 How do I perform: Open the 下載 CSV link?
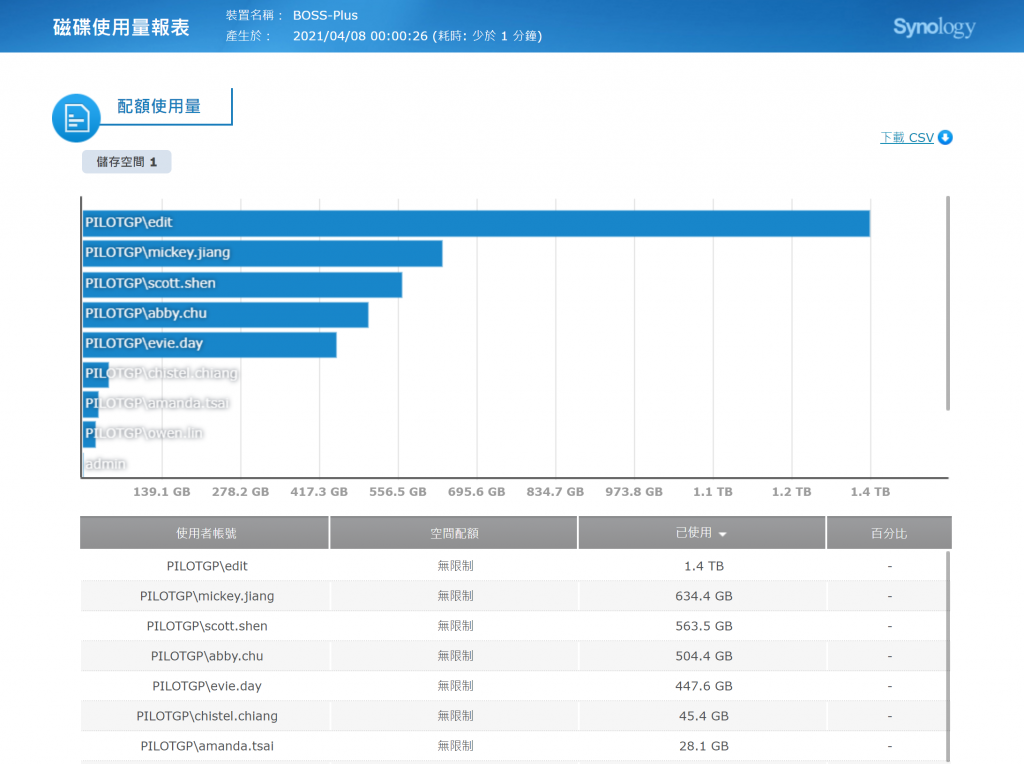click(x=906, y=138)
